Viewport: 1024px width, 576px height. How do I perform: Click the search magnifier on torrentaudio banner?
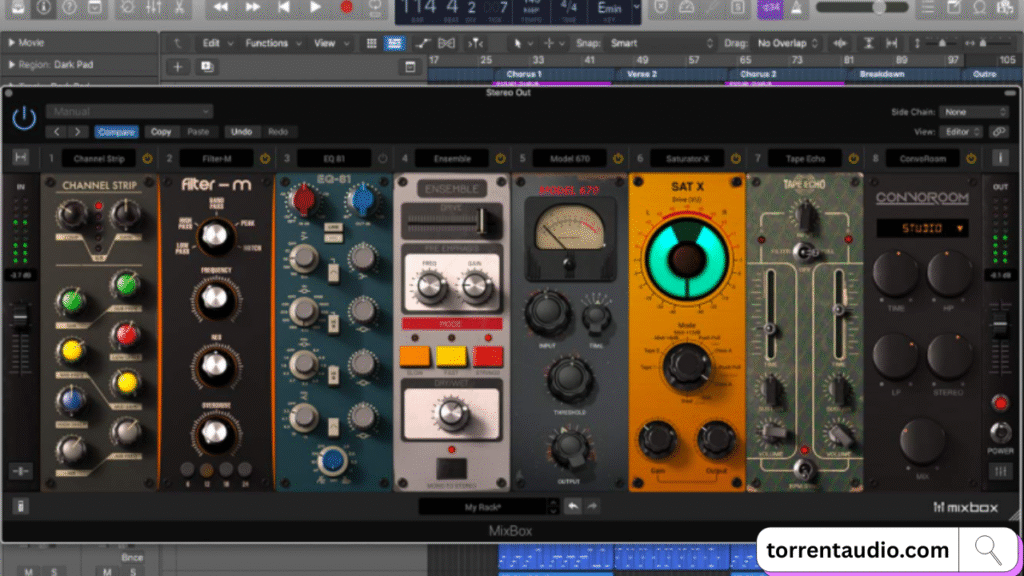[990, 549]
